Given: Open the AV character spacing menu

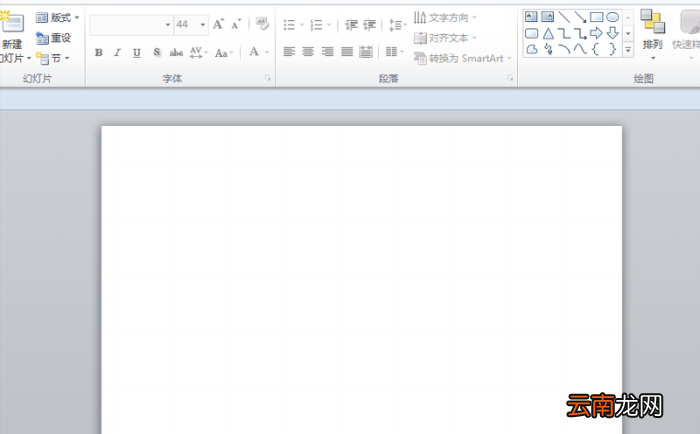Looking at the screenshot, I should coord(198,53).
